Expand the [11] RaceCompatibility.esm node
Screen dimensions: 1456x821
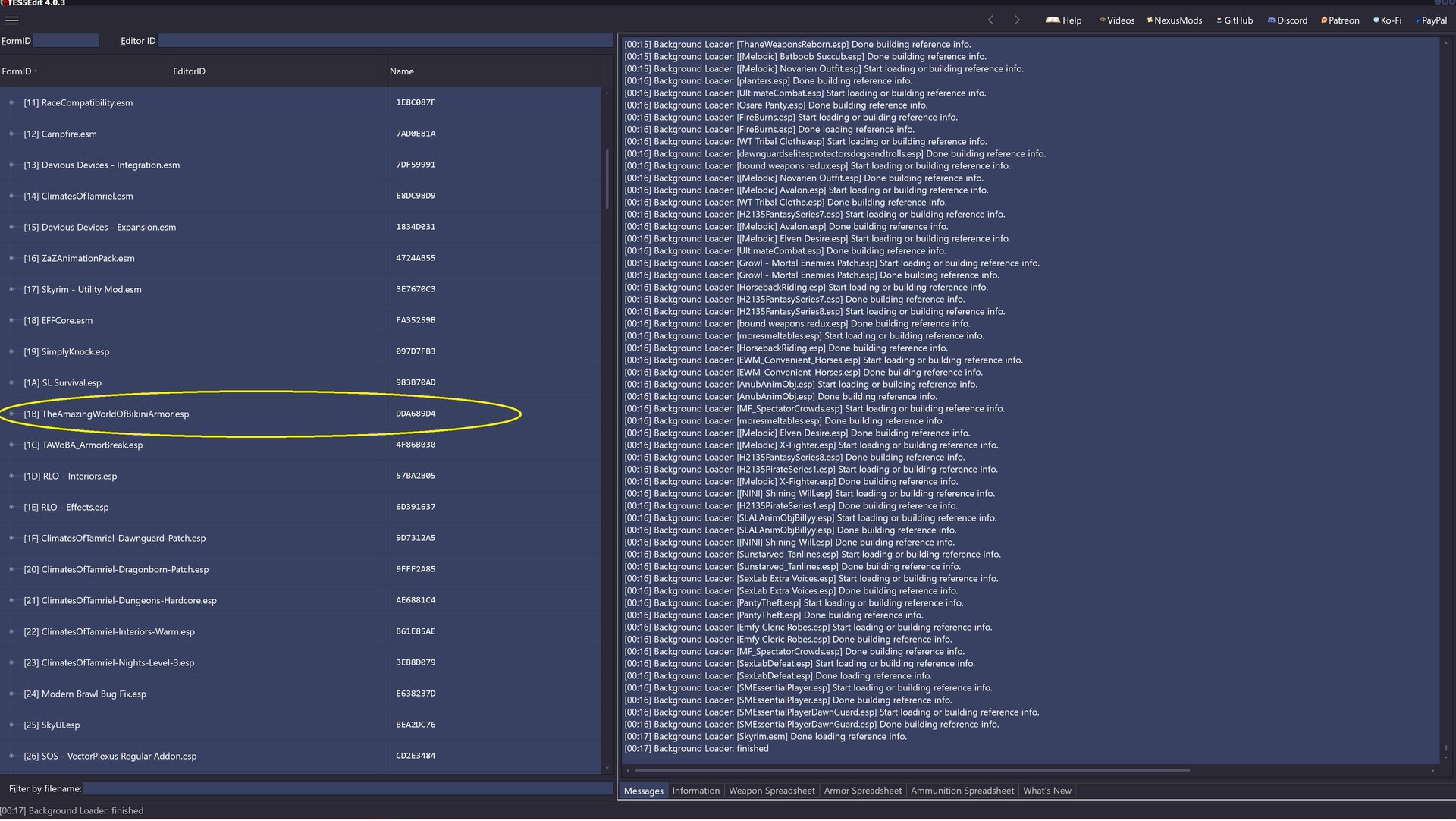click(x=11, y=102)
